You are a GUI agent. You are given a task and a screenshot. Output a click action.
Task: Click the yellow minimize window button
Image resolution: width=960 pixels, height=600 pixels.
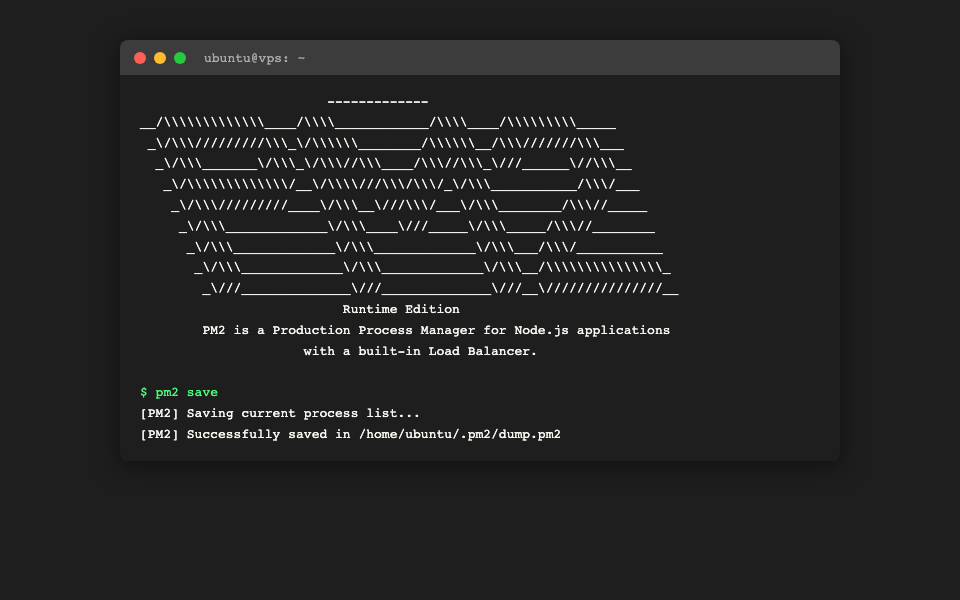tap(160, 58)
